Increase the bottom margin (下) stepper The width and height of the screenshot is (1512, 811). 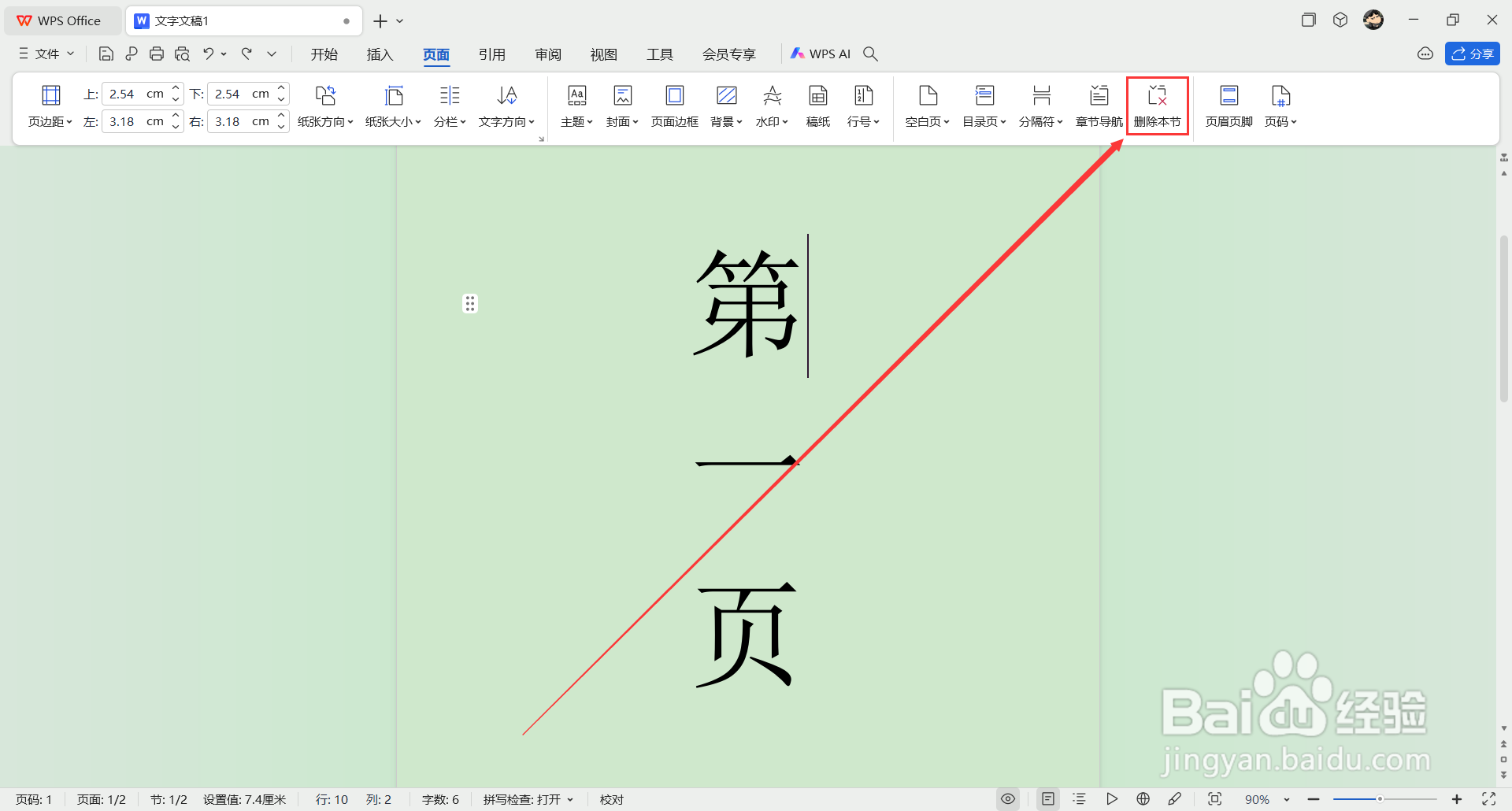pyautogui.click(x=281, y=88)
